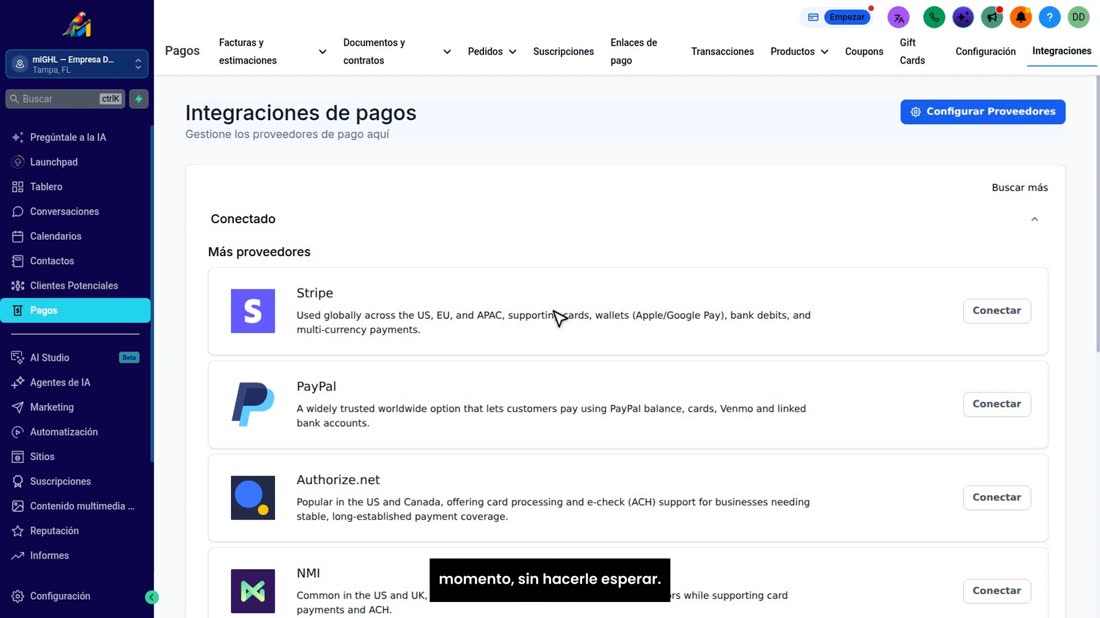Focus the Buscar search field
The width and height of the screenshot is (1100, 618).
(x=65, y=99)
